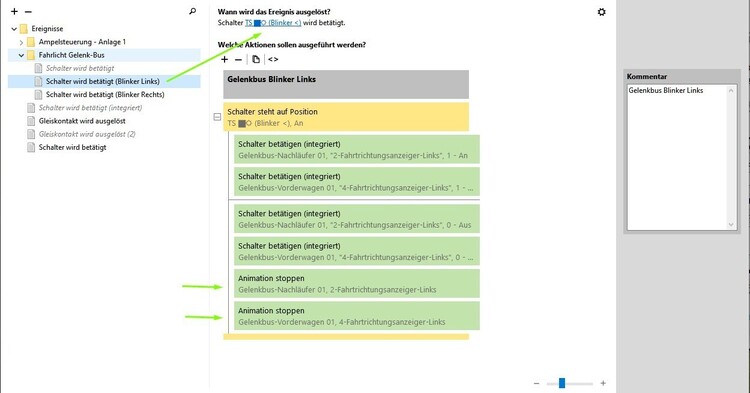Copy the action using the document icon
This screenshot has width=750, height=393.
click(x=256, y=59)
